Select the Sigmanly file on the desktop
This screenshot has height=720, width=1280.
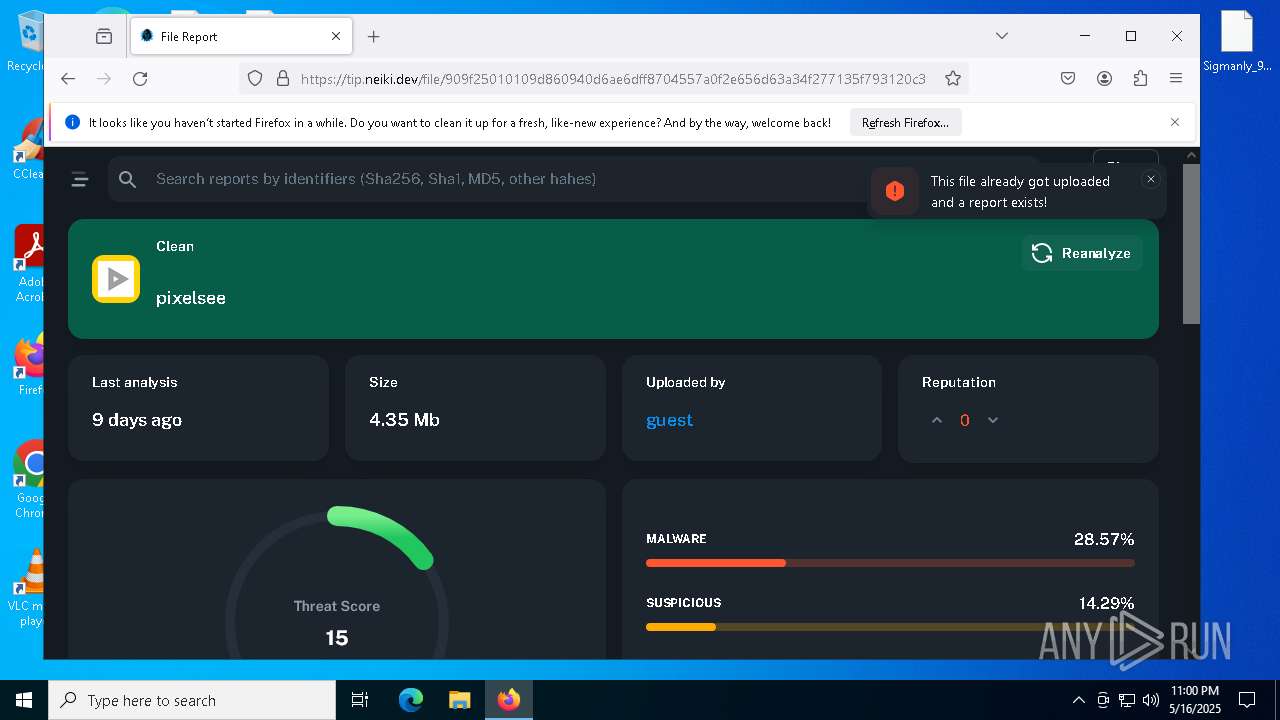pyautogui.click(x=1237, y=42)
